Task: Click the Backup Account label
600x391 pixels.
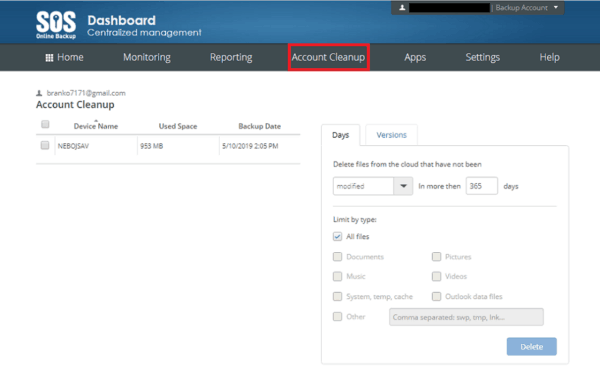Action: tap(521, 8)
